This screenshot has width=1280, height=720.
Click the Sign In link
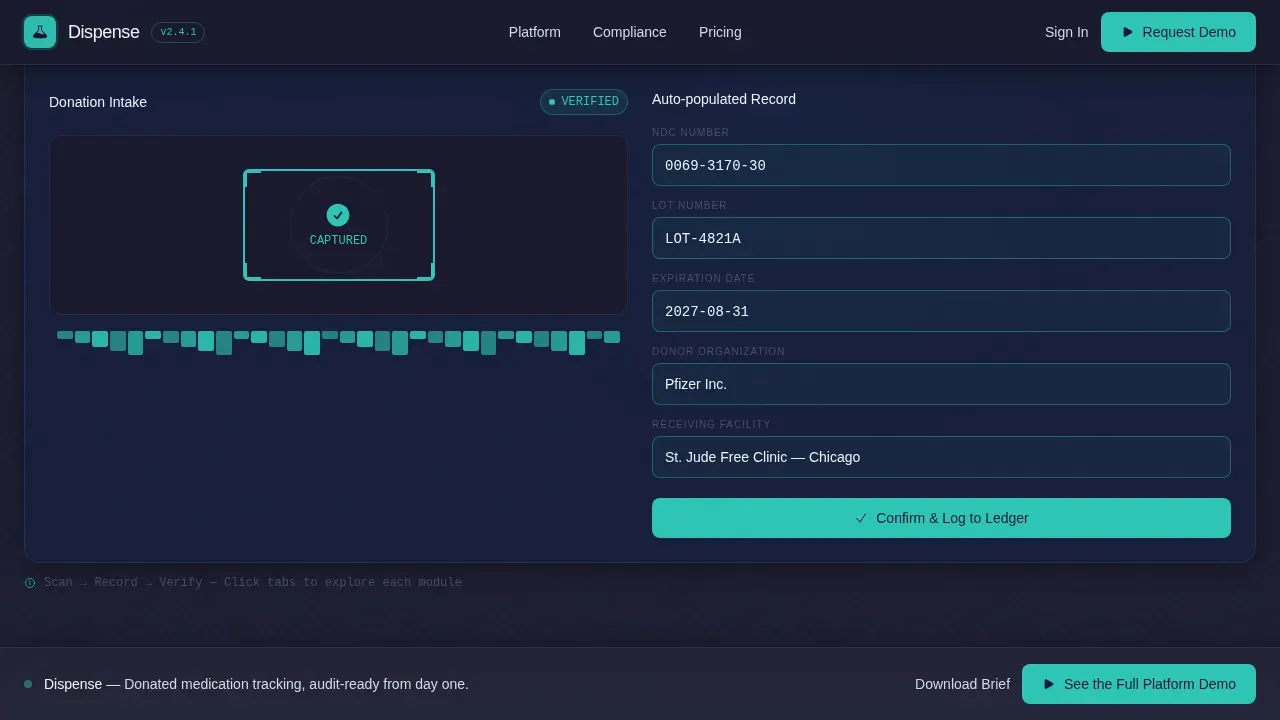[1066, 32]
